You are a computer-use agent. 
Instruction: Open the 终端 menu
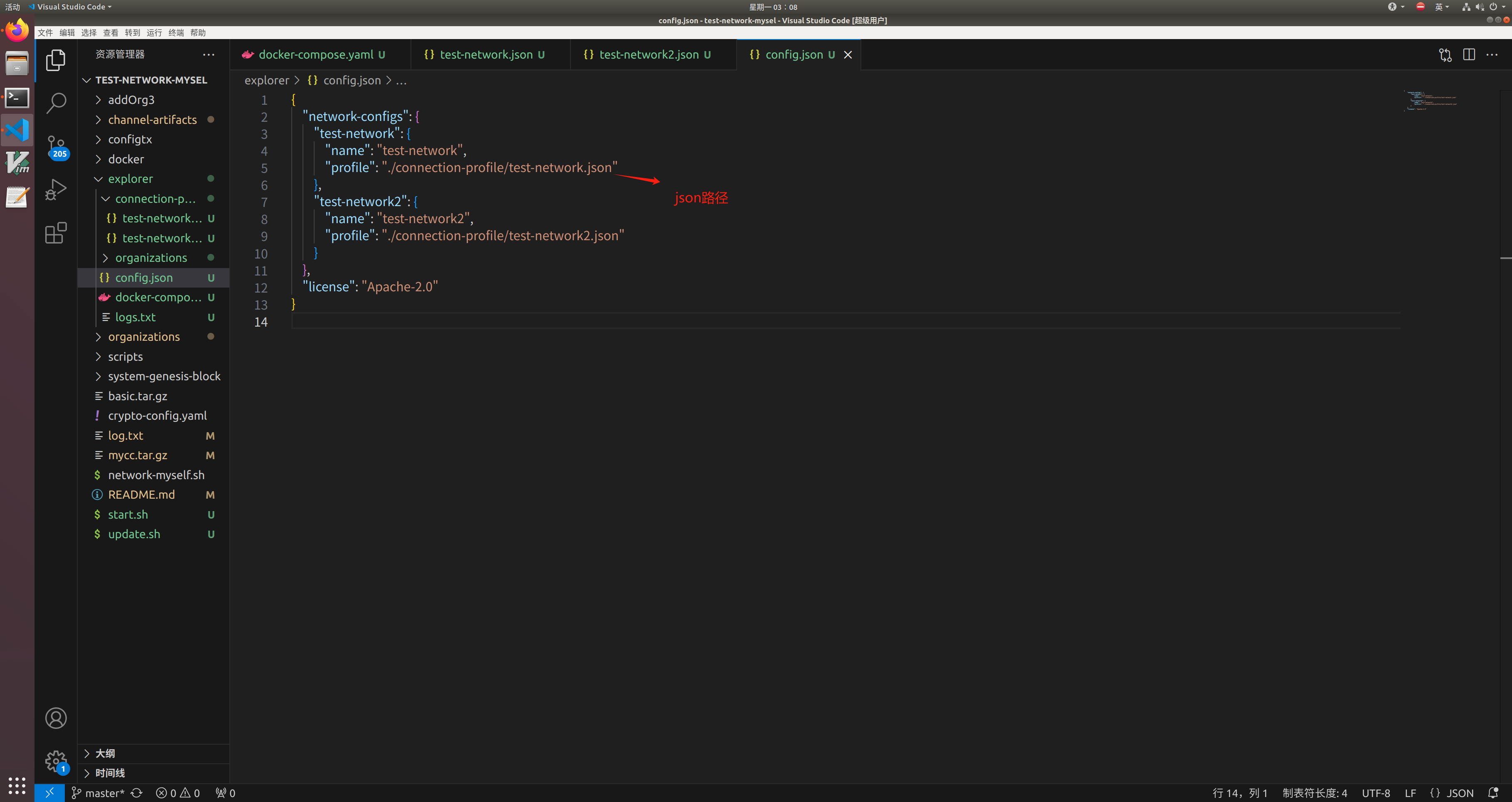pos(176,33)
